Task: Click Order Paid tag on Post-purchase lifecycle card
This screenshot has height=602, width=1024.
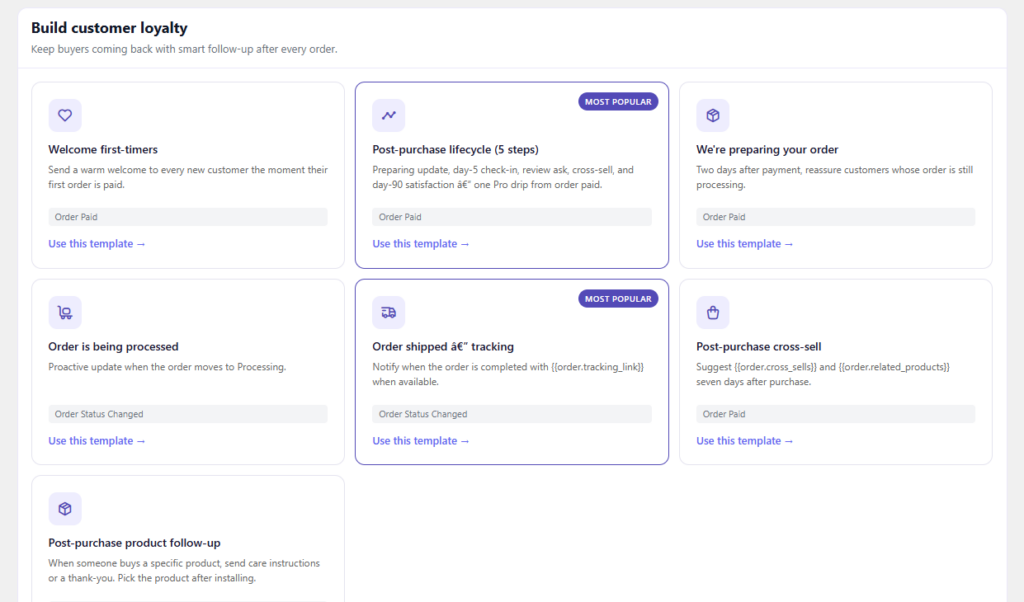Action: [x=512, y=217]
